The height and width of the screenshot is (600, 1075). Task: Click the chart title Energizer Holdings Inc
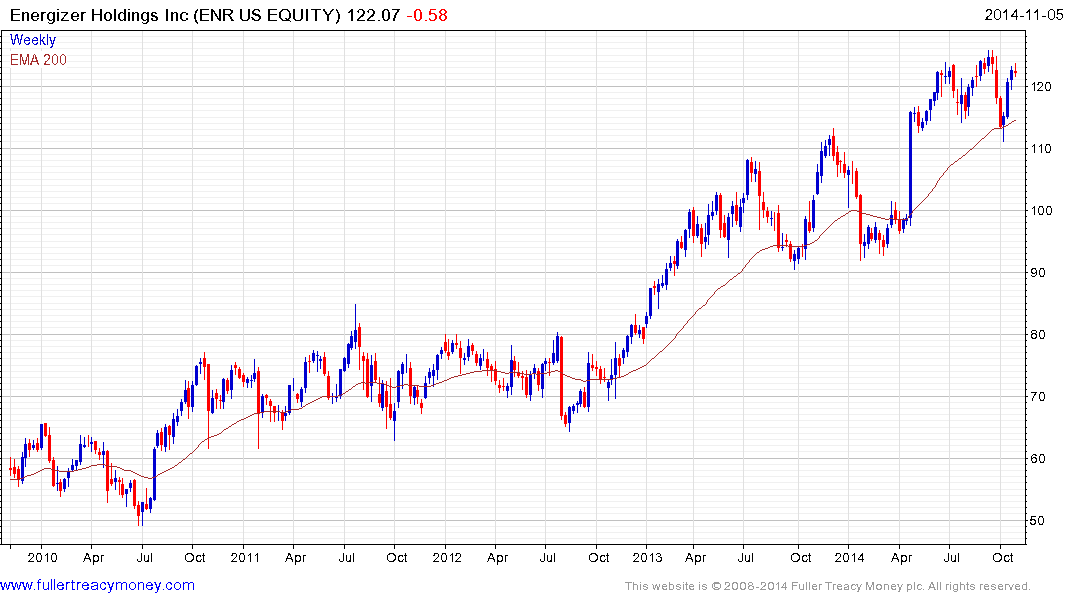[x=99, y=15]
